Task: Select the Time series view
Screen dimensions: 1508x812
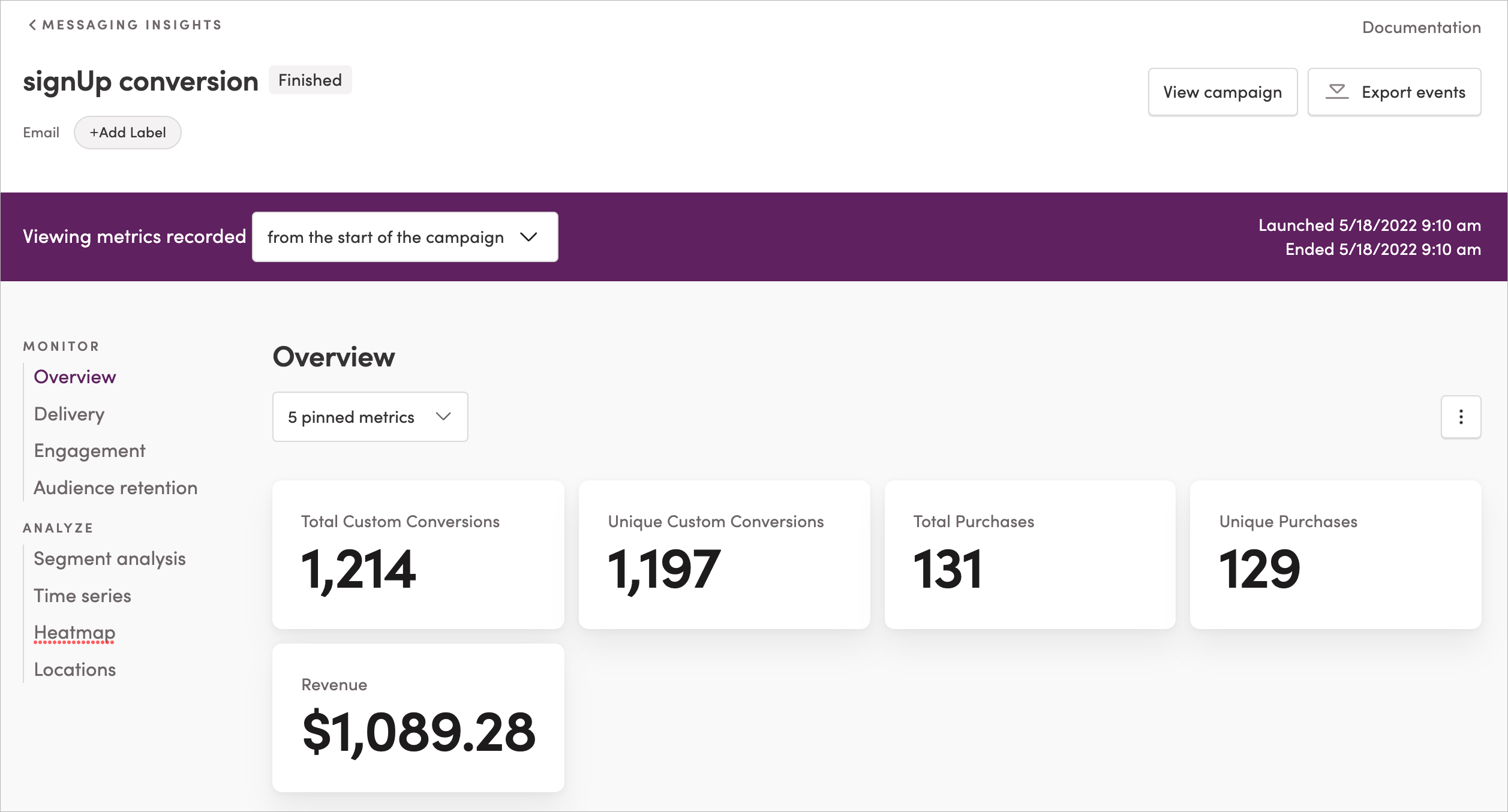Action: coord(82,596)
